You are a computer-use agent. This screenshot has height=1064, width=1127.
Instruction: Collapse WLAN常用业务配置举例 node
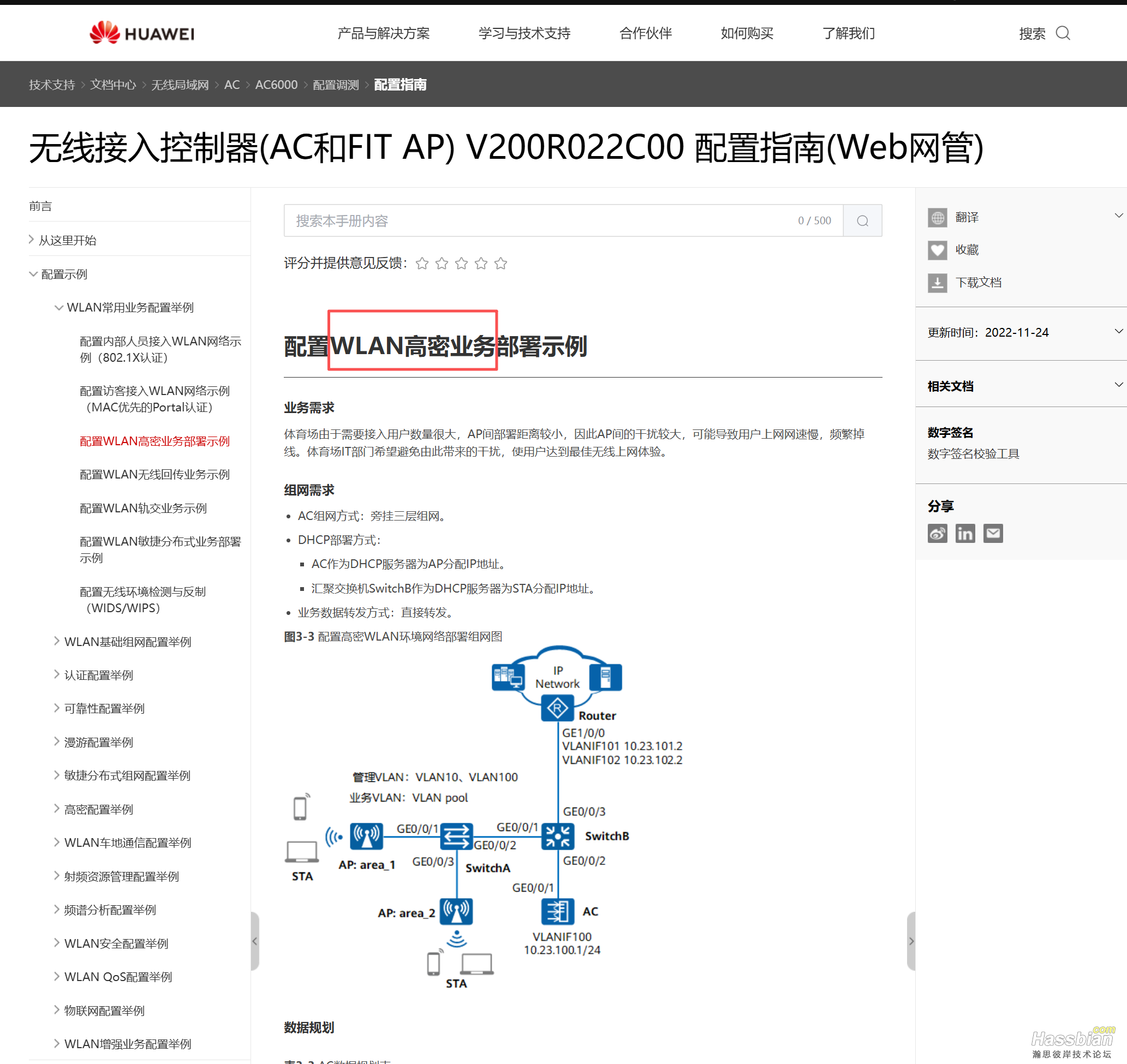point(58,307)
